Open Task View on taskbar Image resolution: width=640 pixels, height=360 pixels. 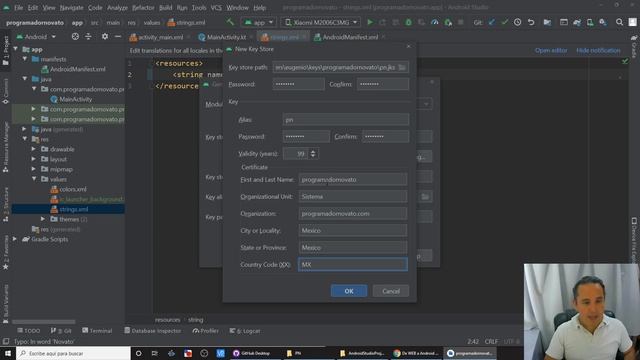point(155,353)
